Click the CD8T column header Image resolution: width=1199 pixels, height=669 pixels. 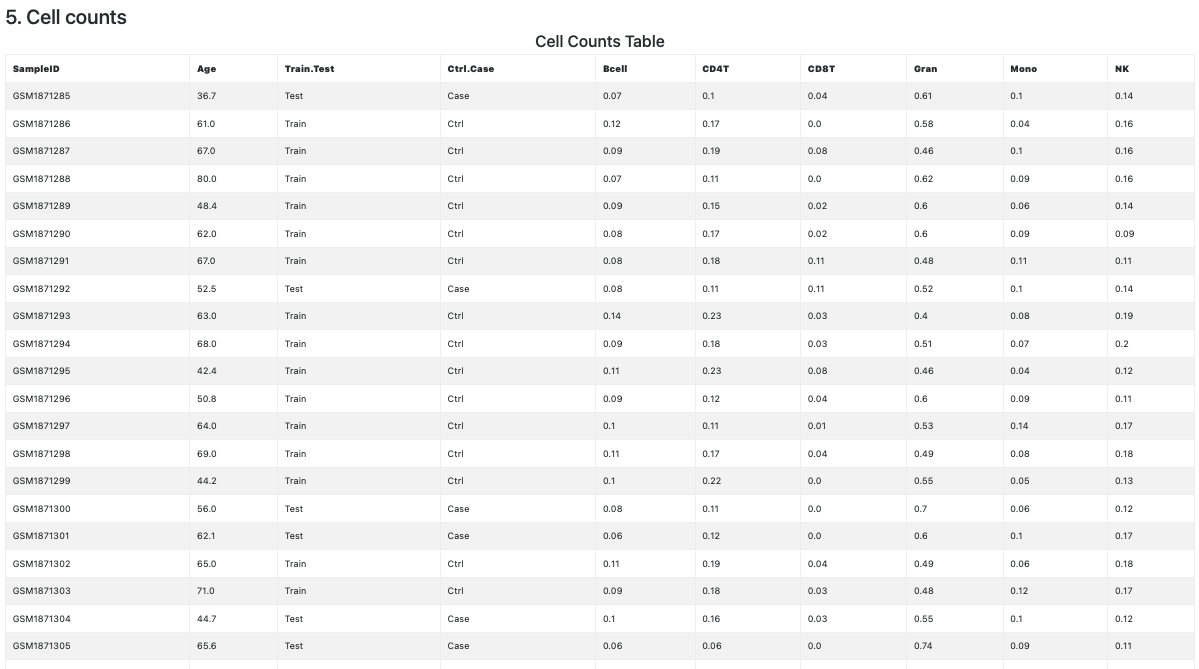pyautogui.click(x=821, y=69)
